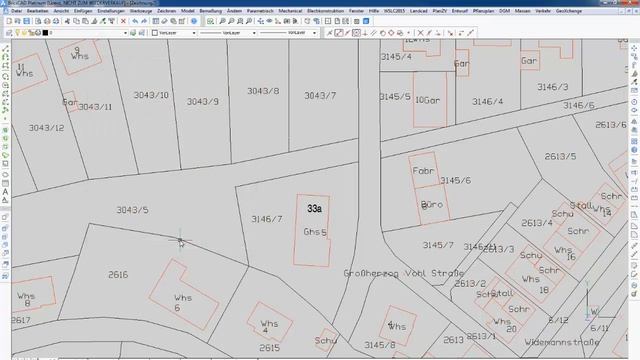Open the Fenster menu
This screenshot has height=360, width=640.
tap(356, 11)
